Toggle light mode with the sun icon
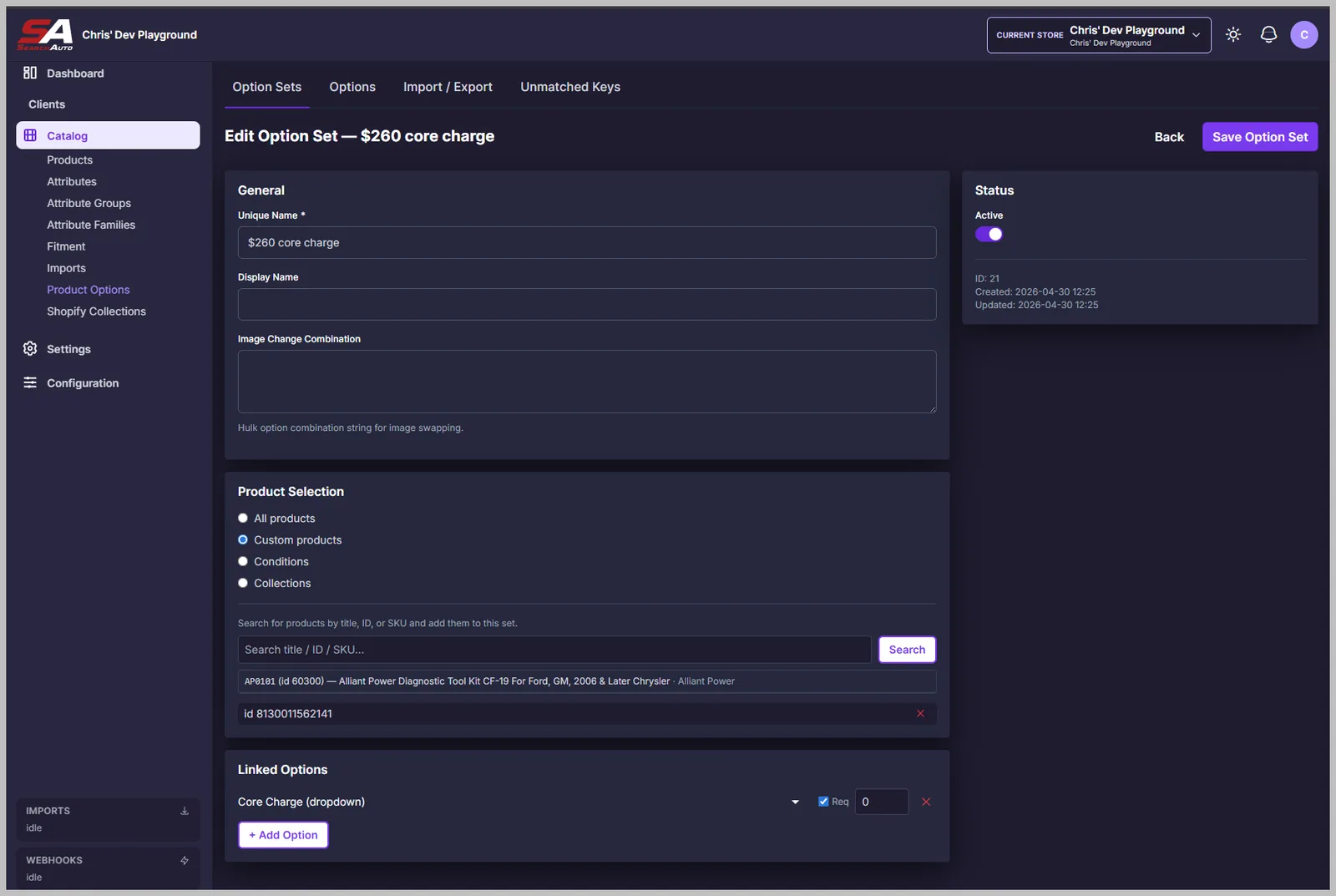Image resolution: width=1336 pixels, height=896 pixels. coord(1233,34)
